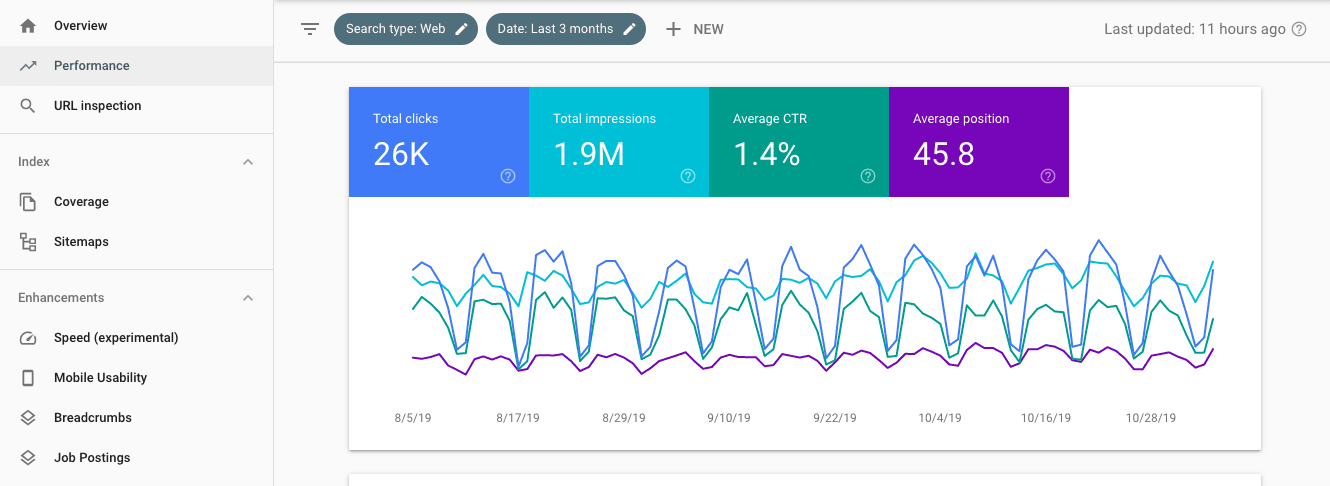Open Speed (experimental) report
Viewport: 1330px width, 486px height.
point(115,337)
